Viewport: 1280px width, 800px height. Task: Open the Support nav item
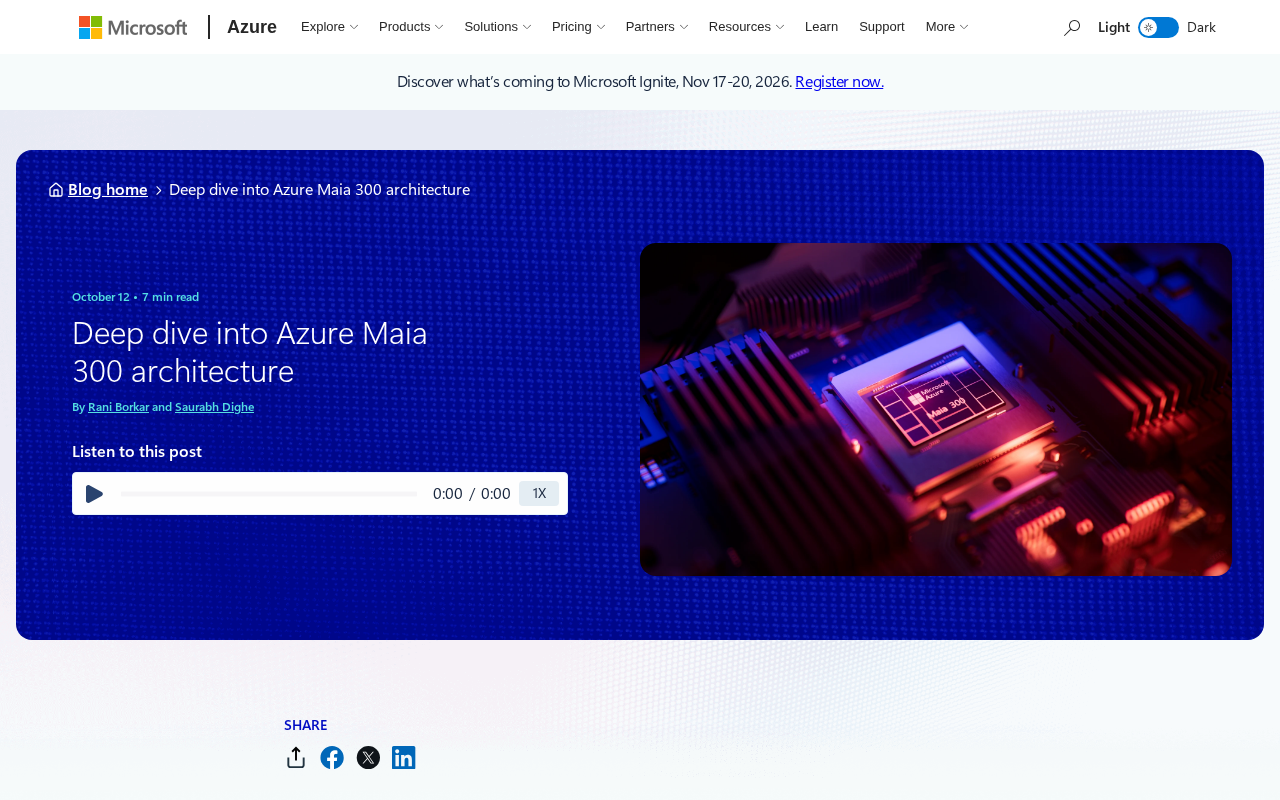(x=882, y=27)
